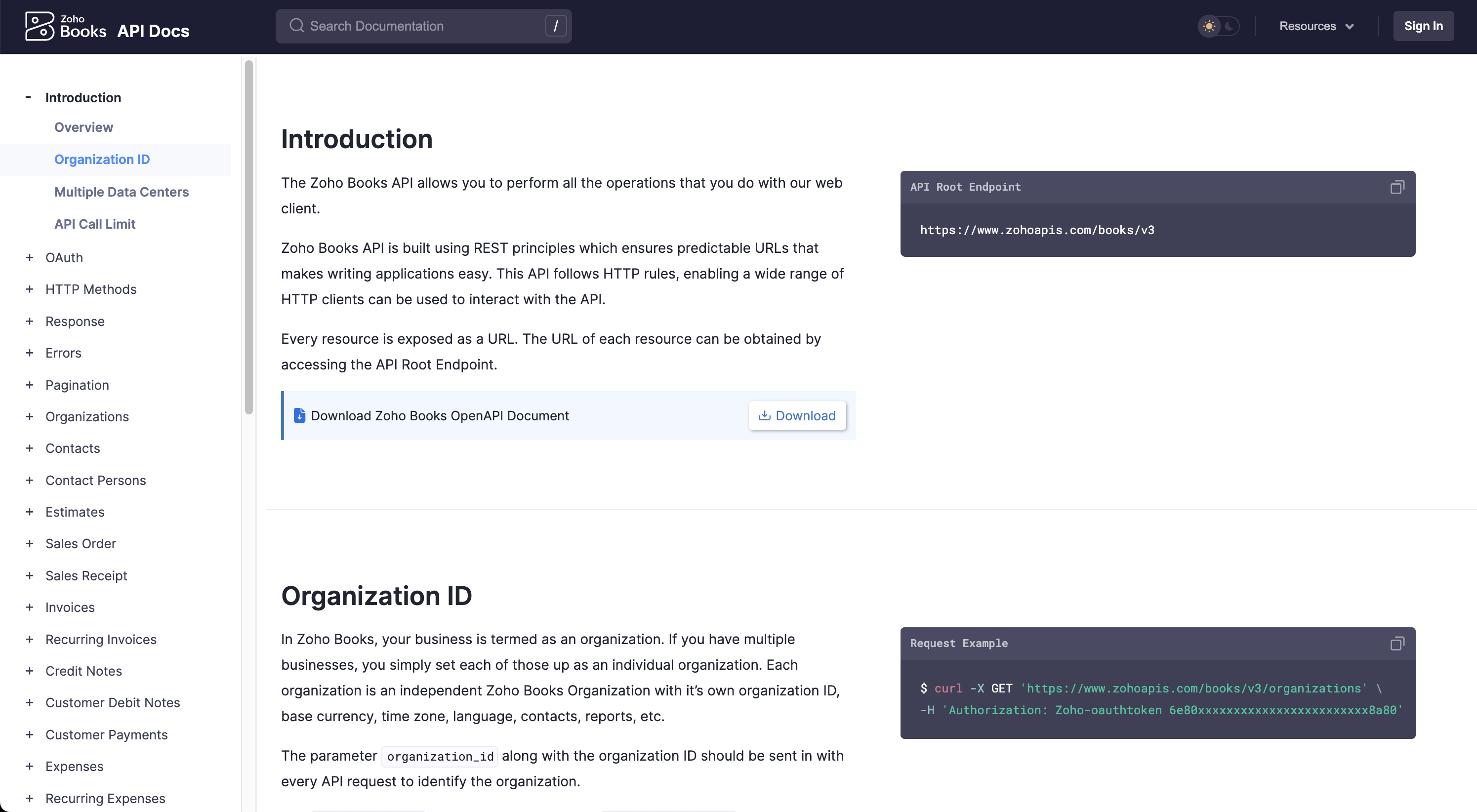The height and width of the screenshot is (812, 1477).
Task: Toggle the light/dark theme switch
Action: pos(1219,26)
